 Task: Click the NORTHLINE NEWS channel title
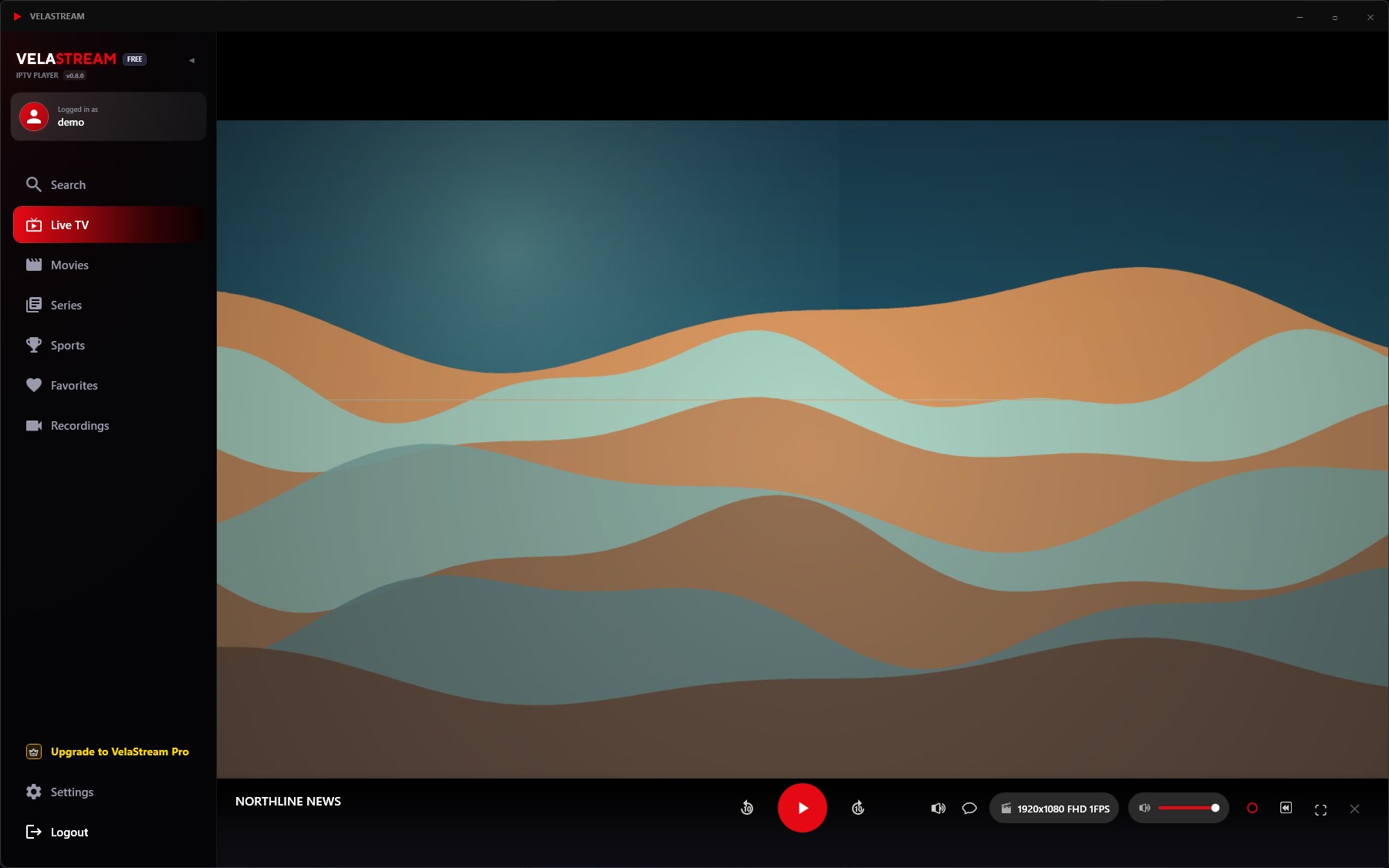click(288, 801)
